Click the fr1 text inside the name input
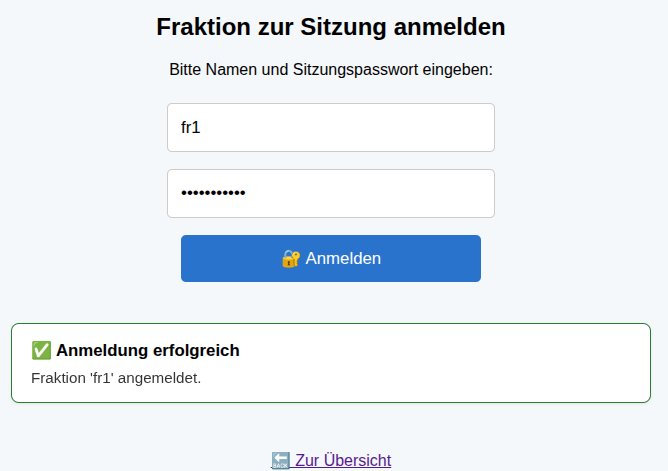668x471 pixels. (191, 127)
